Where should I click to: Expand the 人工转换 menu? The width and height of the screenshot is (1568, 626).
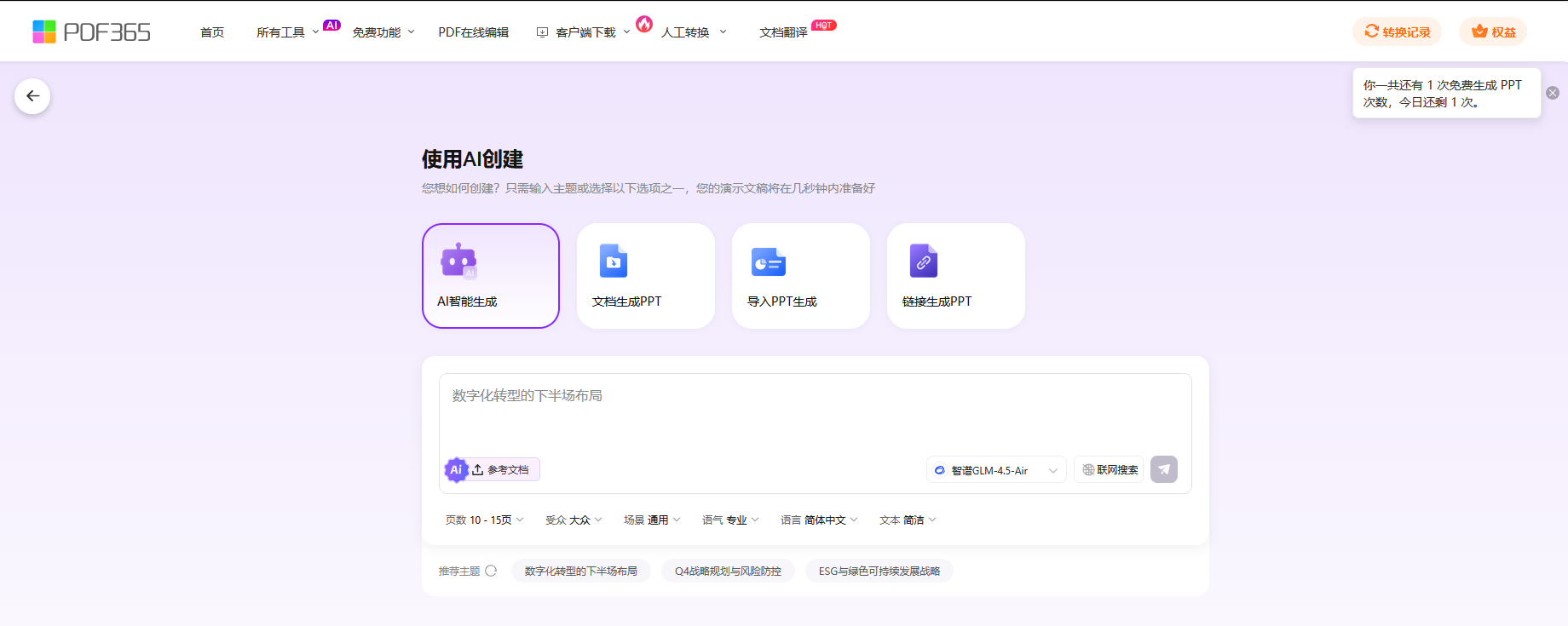pyautogui.click(x=695, y=32)
